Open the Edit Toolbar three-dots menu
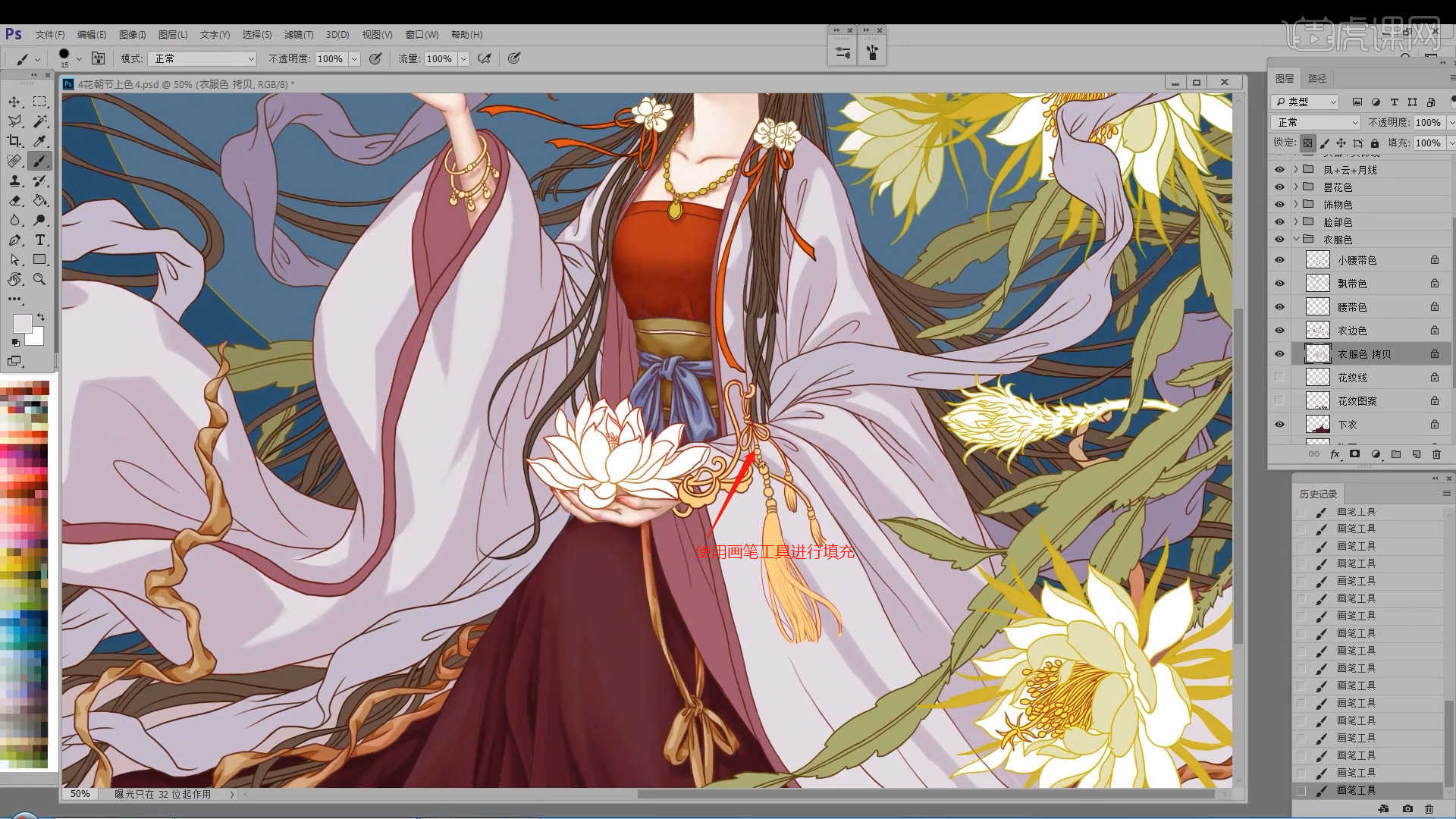Screen dimensions: 1456x819 [14, 299]
